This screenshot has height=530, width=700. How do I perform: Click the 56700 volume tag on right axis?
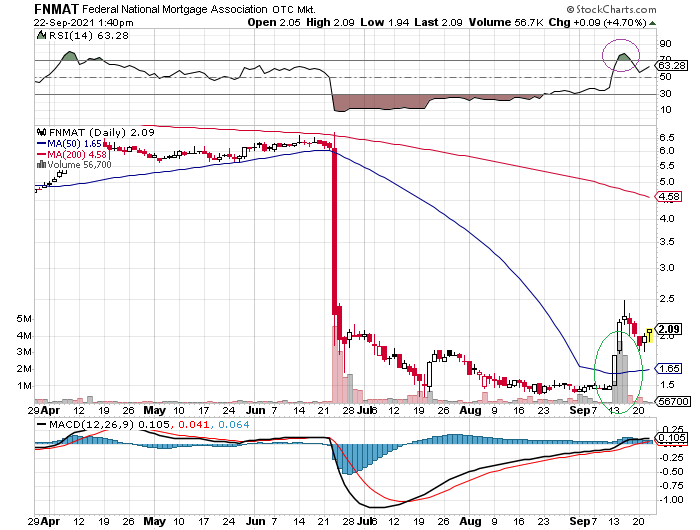pyautogui.click(x=673, y=401)
